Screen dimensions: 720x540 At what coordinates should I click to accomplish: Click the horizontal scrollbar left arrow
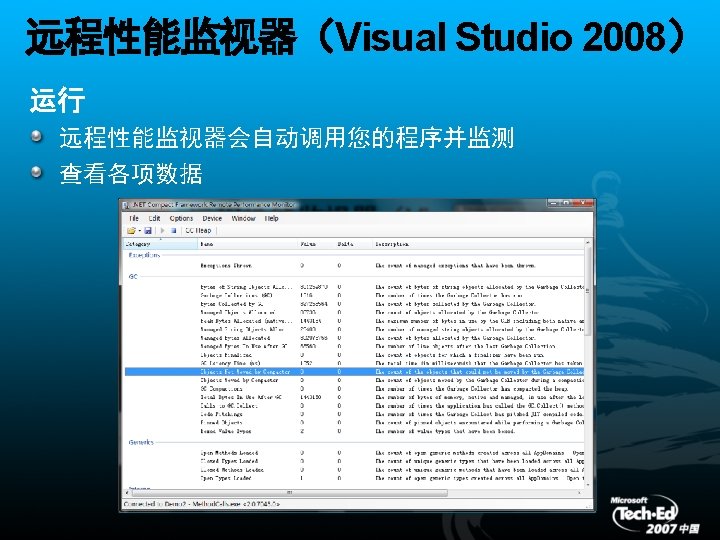tap(128, 493)
